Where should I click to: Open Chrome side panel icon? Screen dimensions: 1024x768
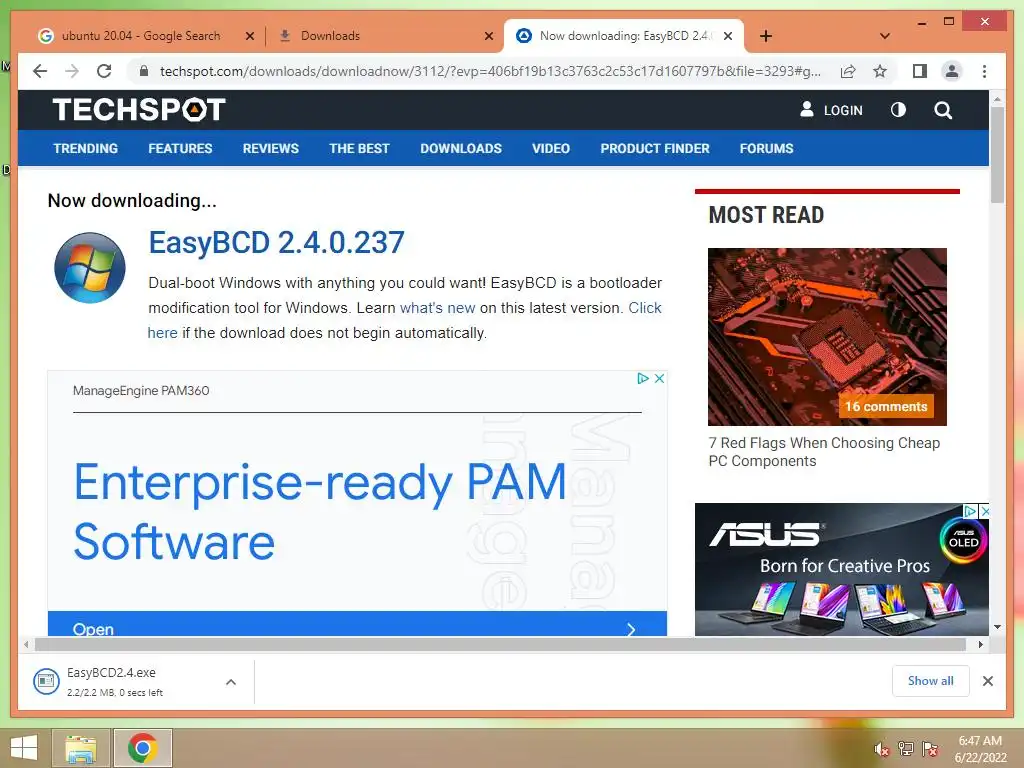point(920,71)
